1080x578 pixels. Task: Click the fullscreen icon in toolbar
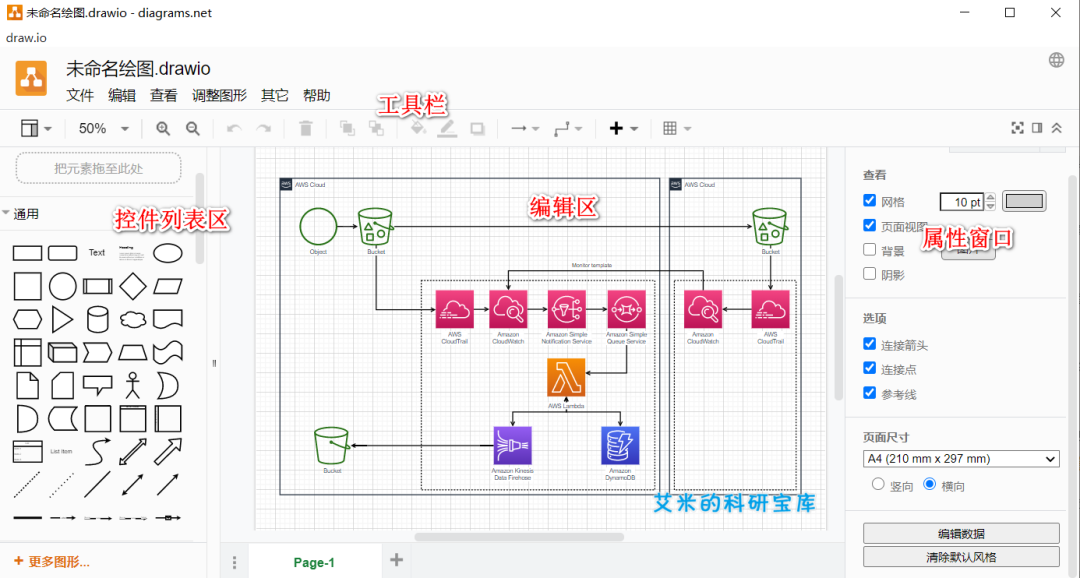pyautogui.click(x=1018, y=128)
